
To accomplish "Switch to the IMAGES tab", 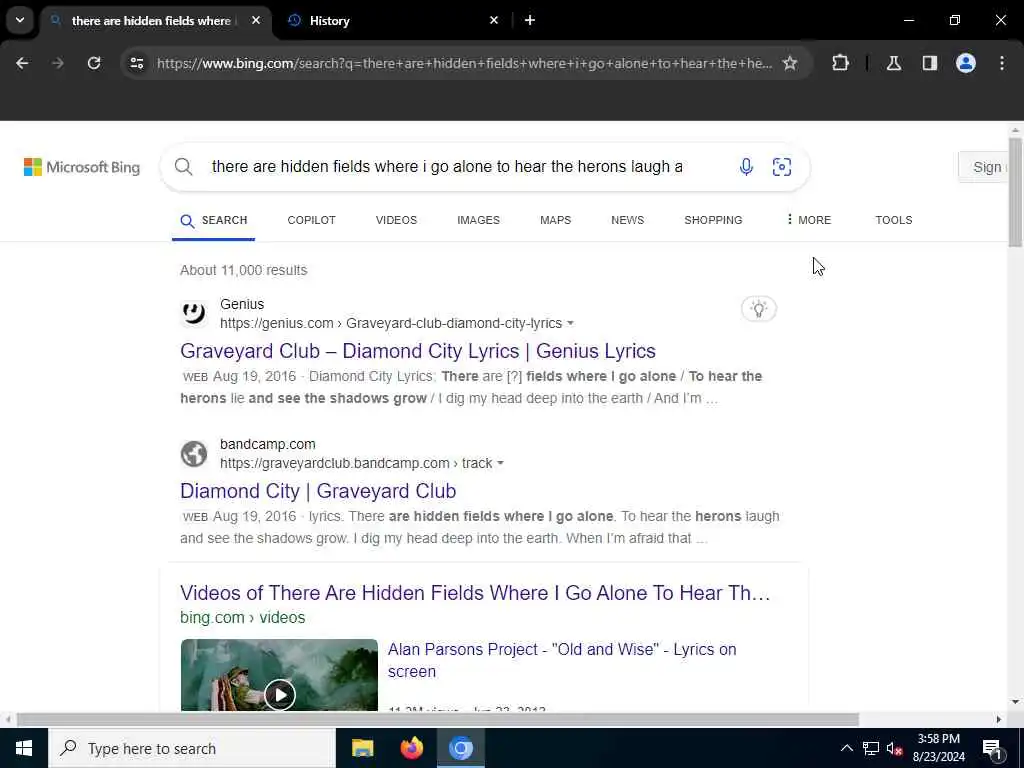I will coord(479,220).
